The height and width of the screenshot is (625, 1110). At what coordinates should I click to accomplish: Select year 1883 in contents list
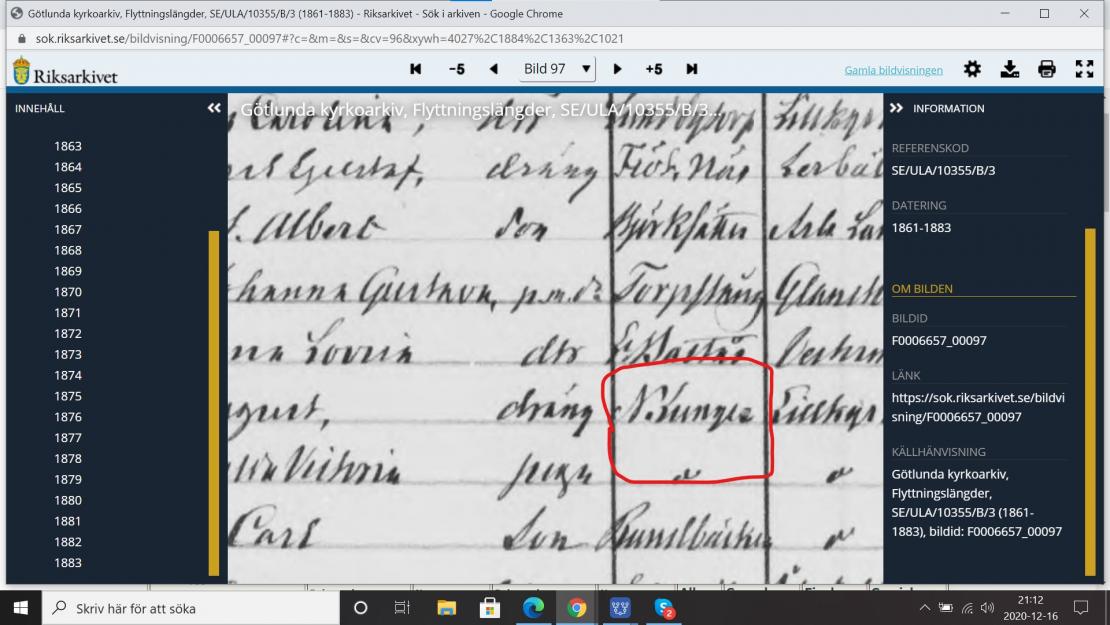[68, 563]
